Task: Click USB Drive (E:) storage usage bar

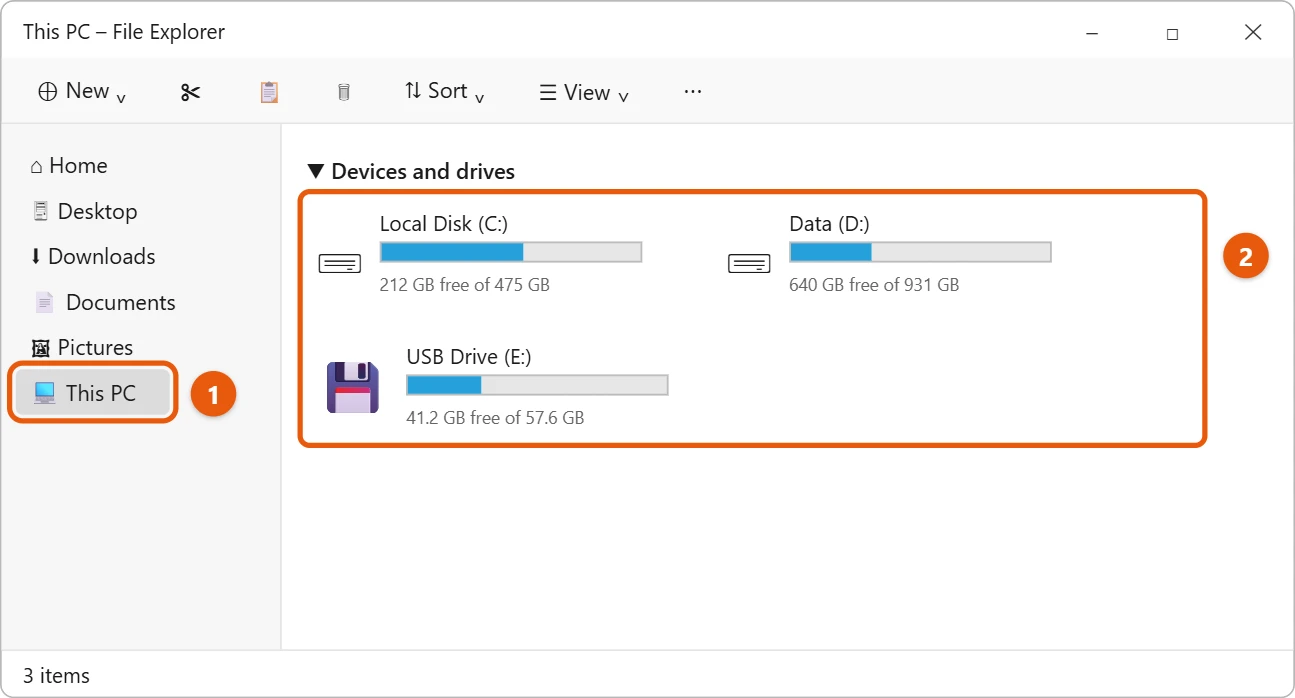Action: point(537,385)
